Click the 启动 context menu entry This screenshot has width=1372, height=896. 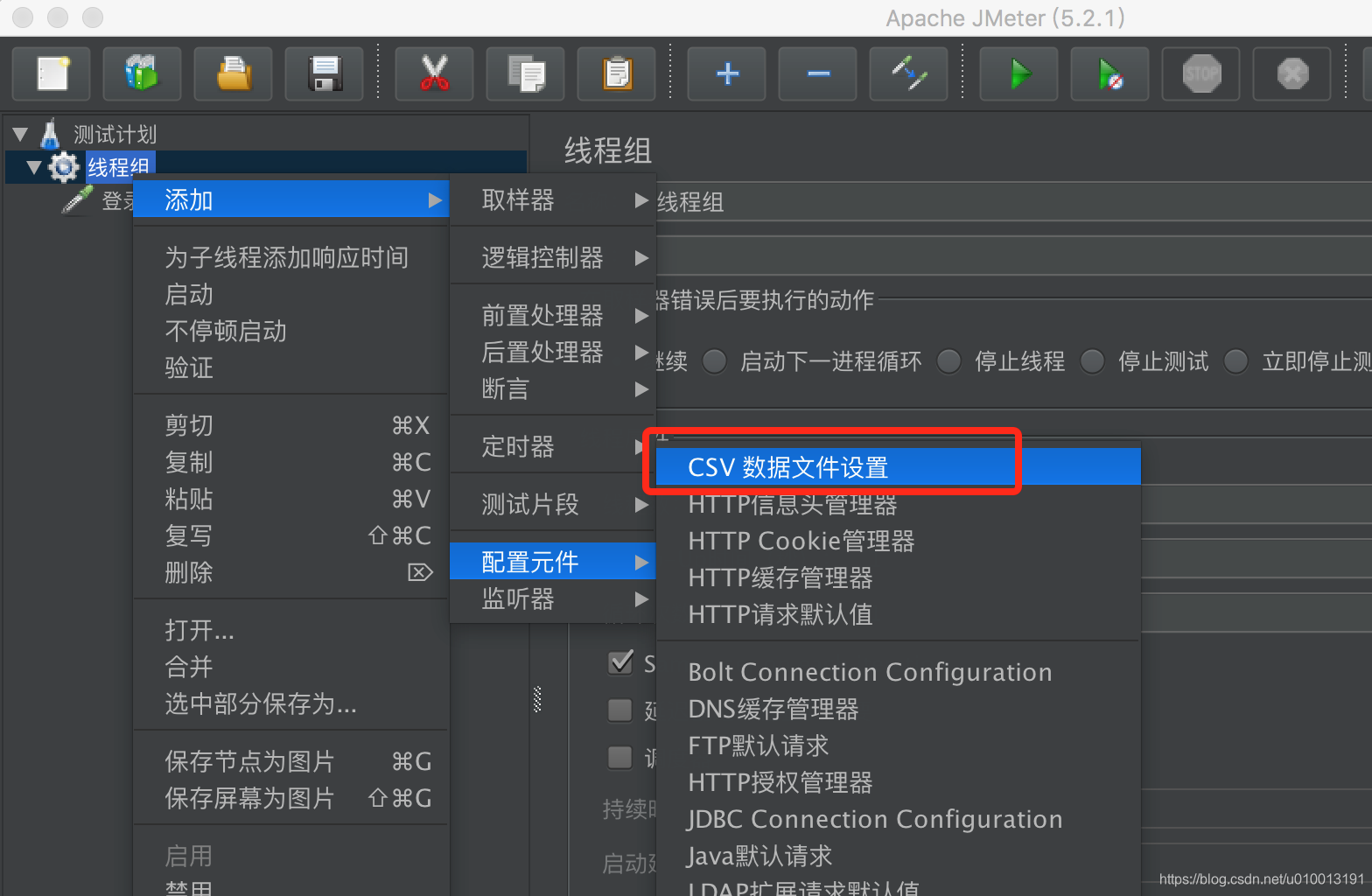point(291,294)
